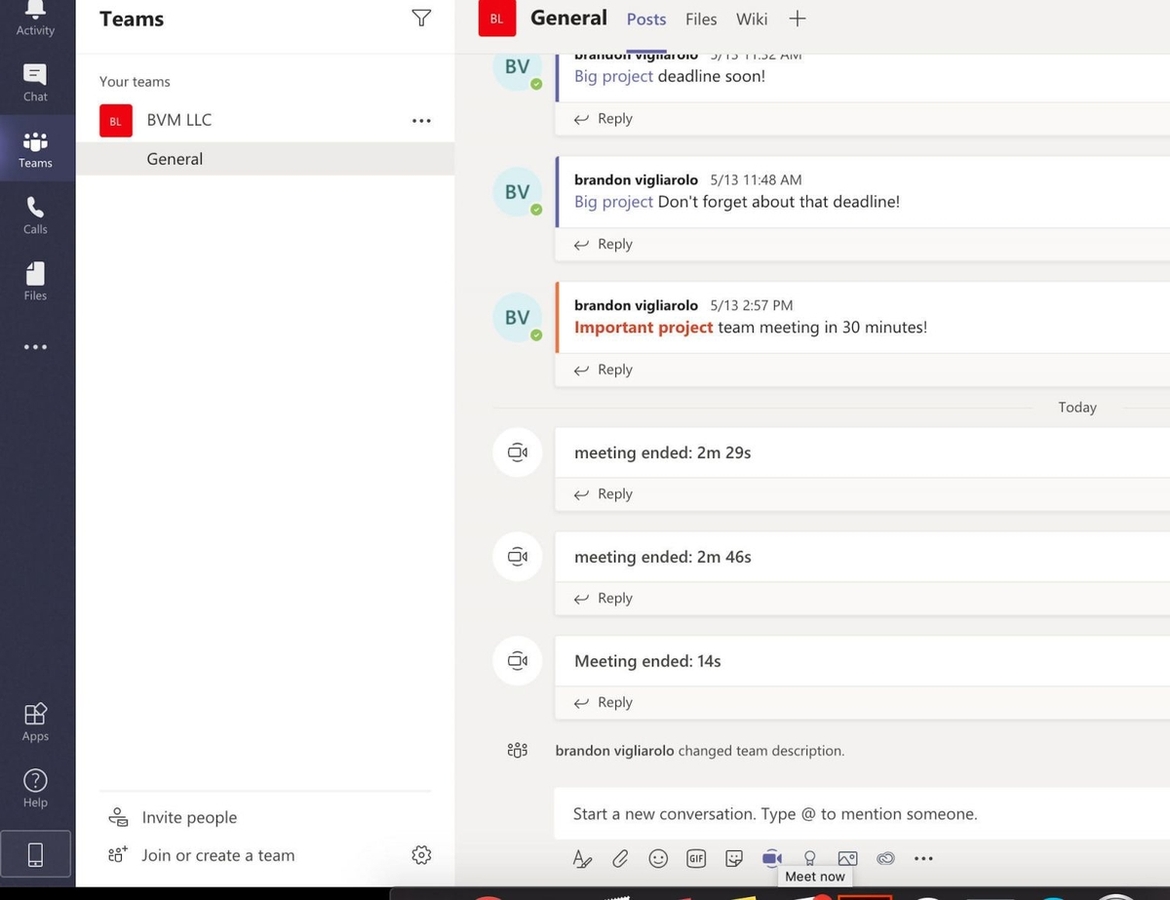
Task: Open the Files section in sidebar
Action: click(x=34, y=280)
